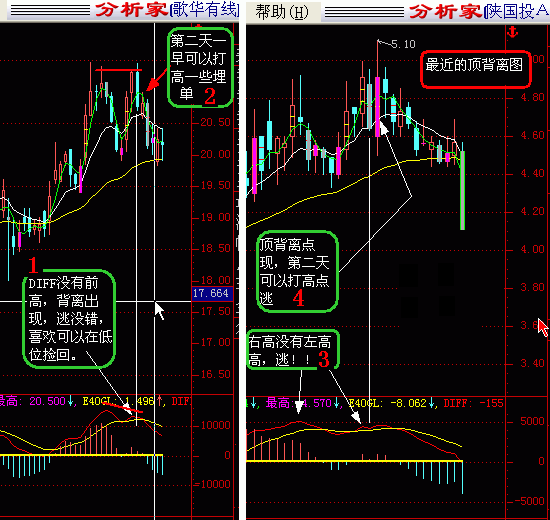Select the 5.10 high price marker
Viewport: 550px width, 520px height.
pyautogui.click(x=403, y=44)
